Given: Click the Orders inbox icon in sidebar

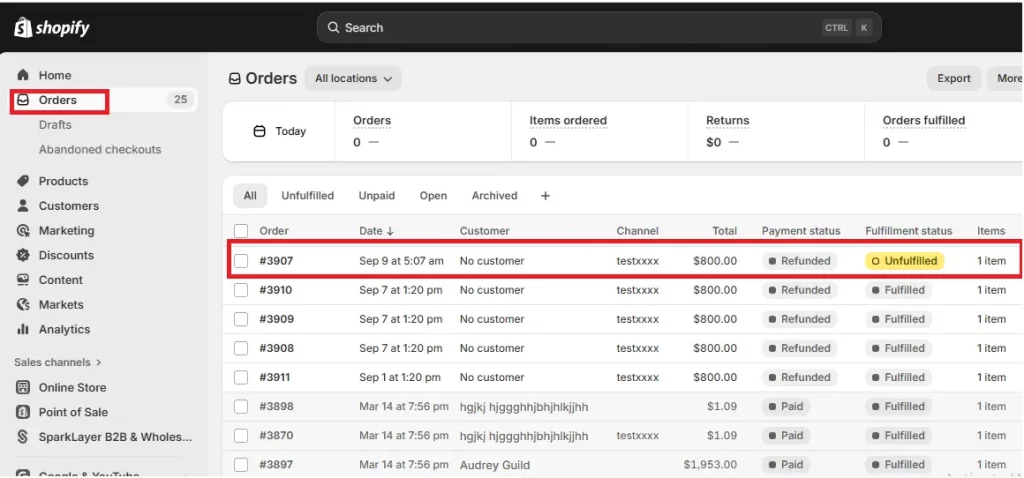Looking at the screenshot, I should [23, 100].
